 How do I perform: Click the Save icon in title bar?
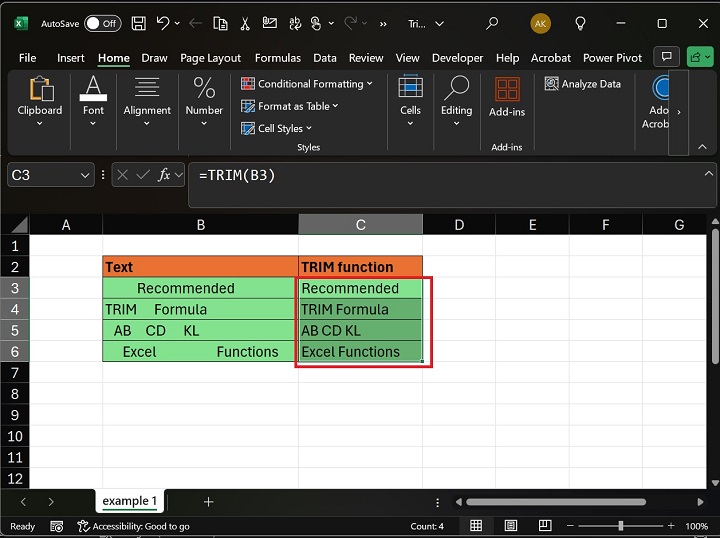click(x=138, y=23)
